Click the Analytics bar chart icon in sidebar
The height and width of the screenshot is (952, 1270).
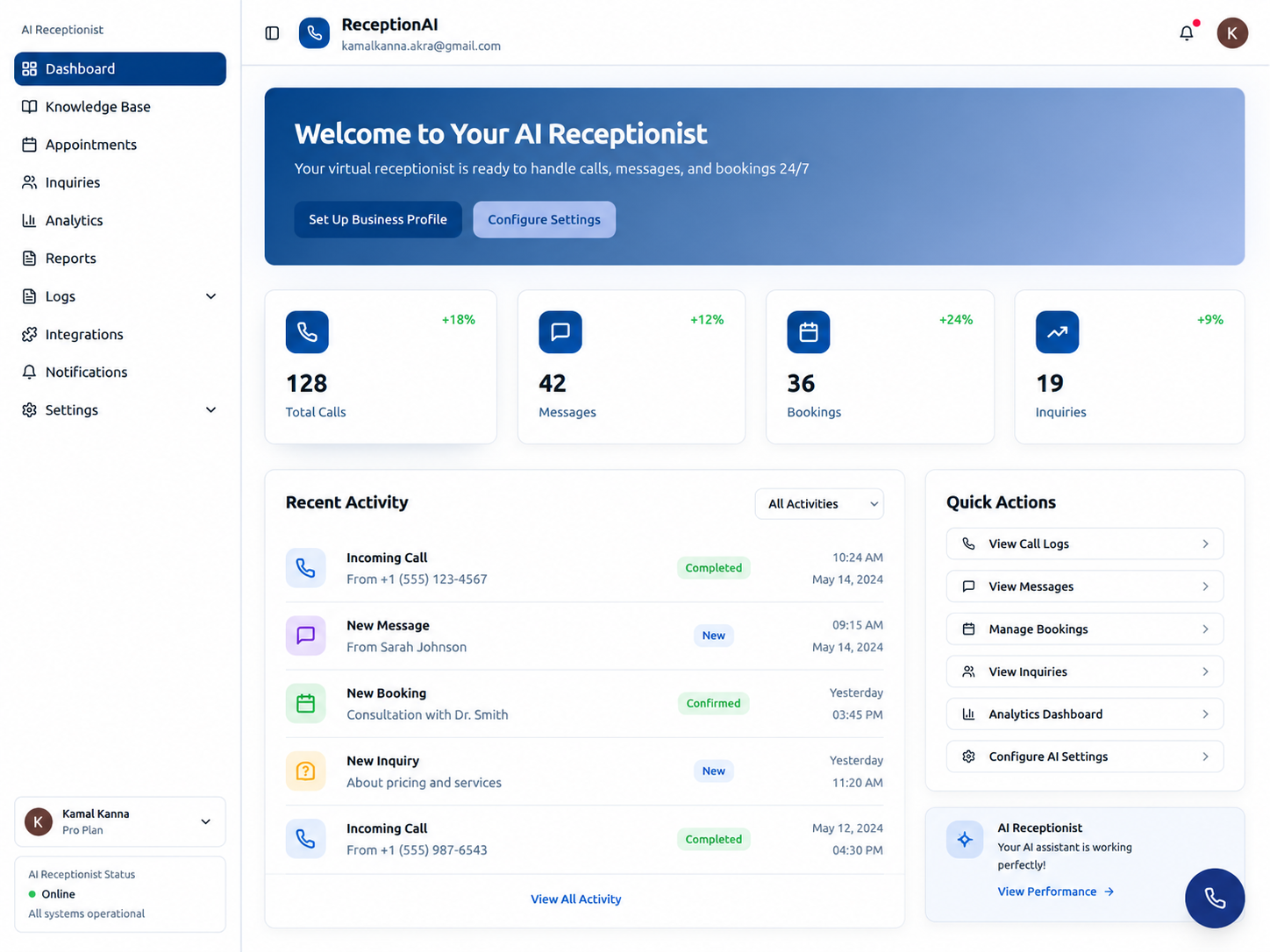click(x=30, y=220)
